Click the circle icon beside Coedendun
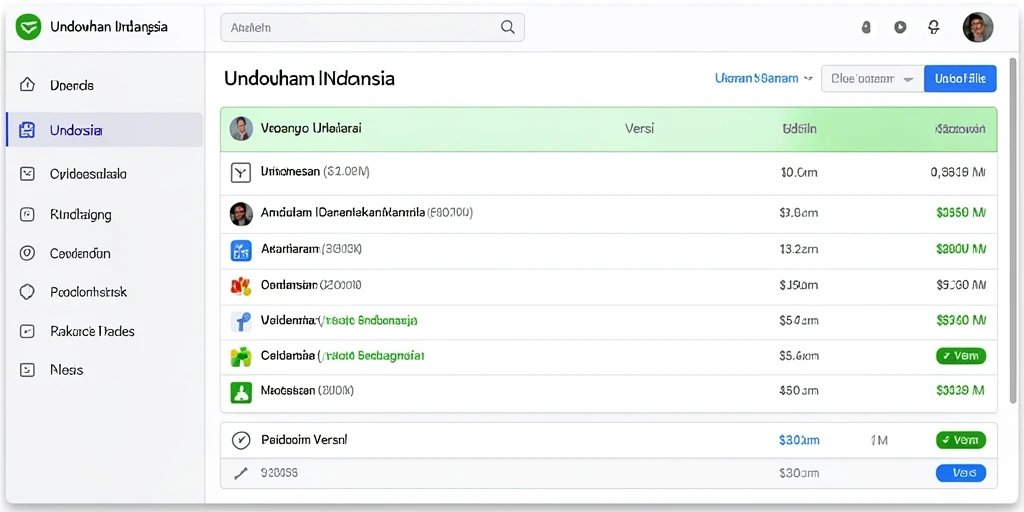This screenshot has width=1024, height=512. (27, 253)
